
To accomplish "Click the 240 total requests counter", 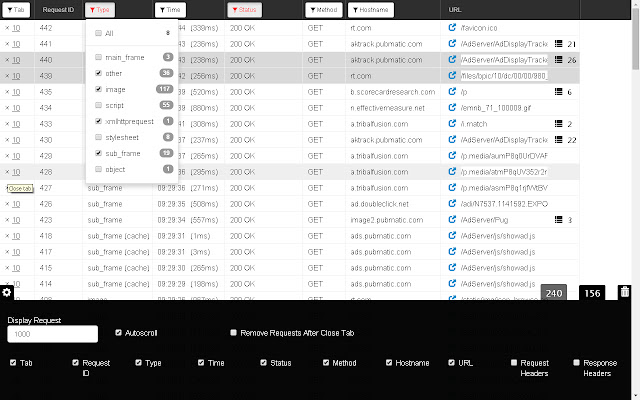I will click(553, 293).
